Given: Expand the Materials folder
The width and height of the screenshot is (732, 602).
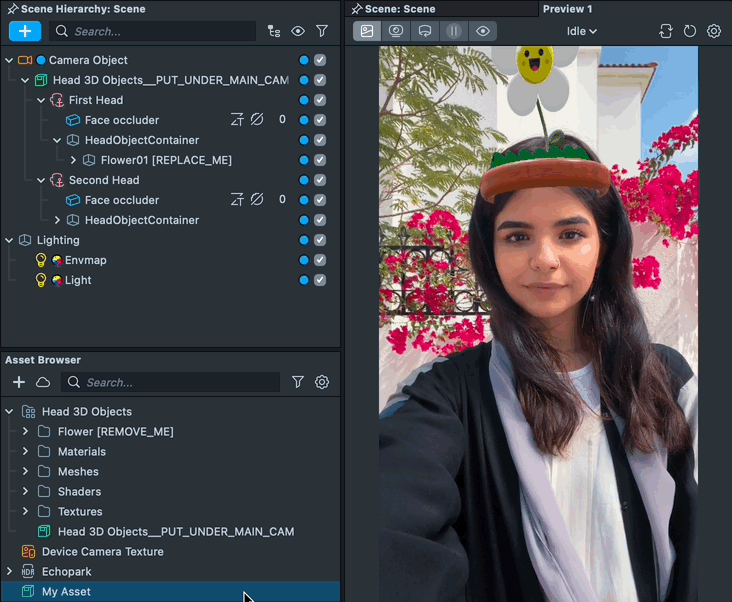Looking at the screenshot, I should [x=25, y=452].
